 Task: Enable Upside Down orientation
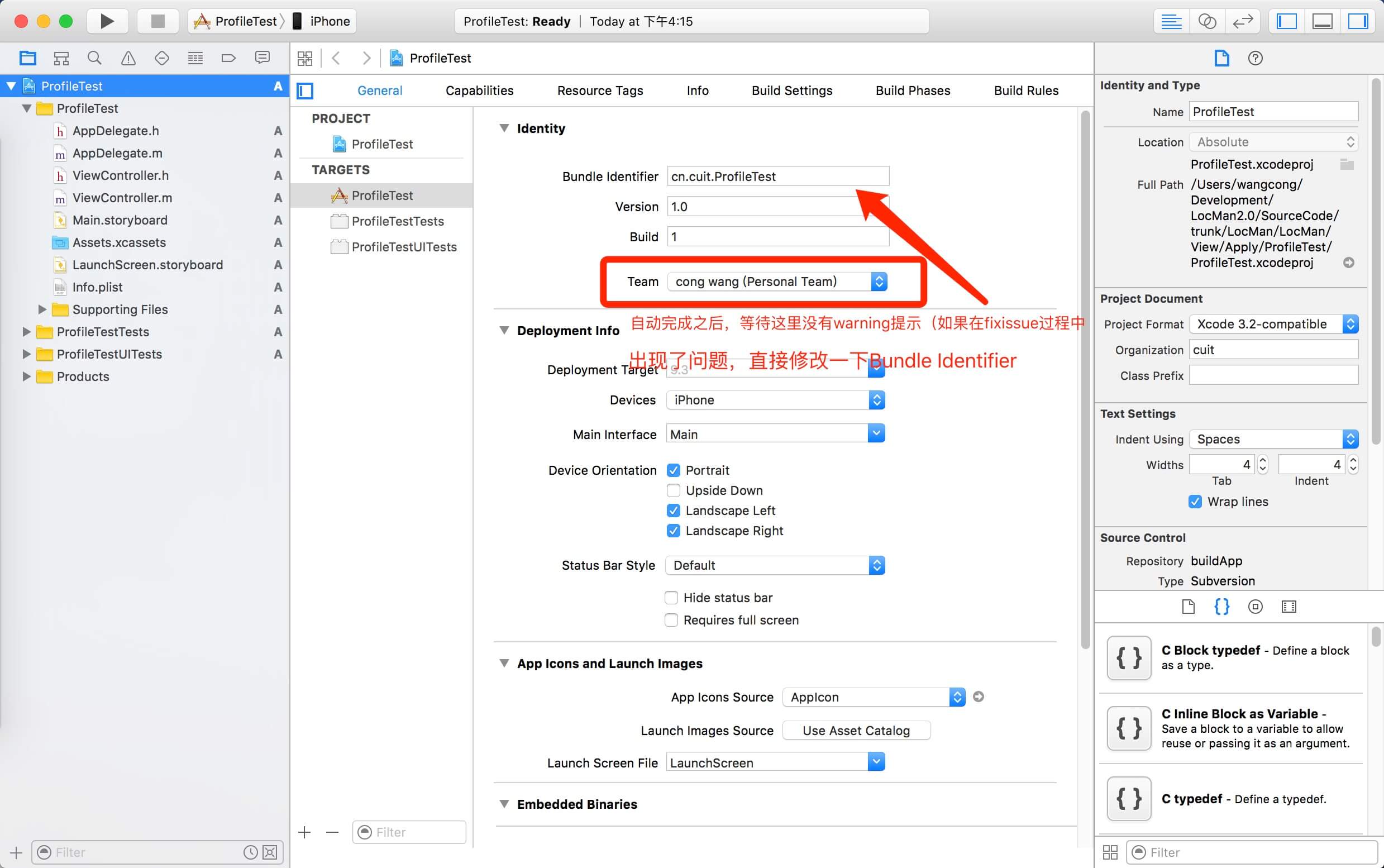(674, 490)
